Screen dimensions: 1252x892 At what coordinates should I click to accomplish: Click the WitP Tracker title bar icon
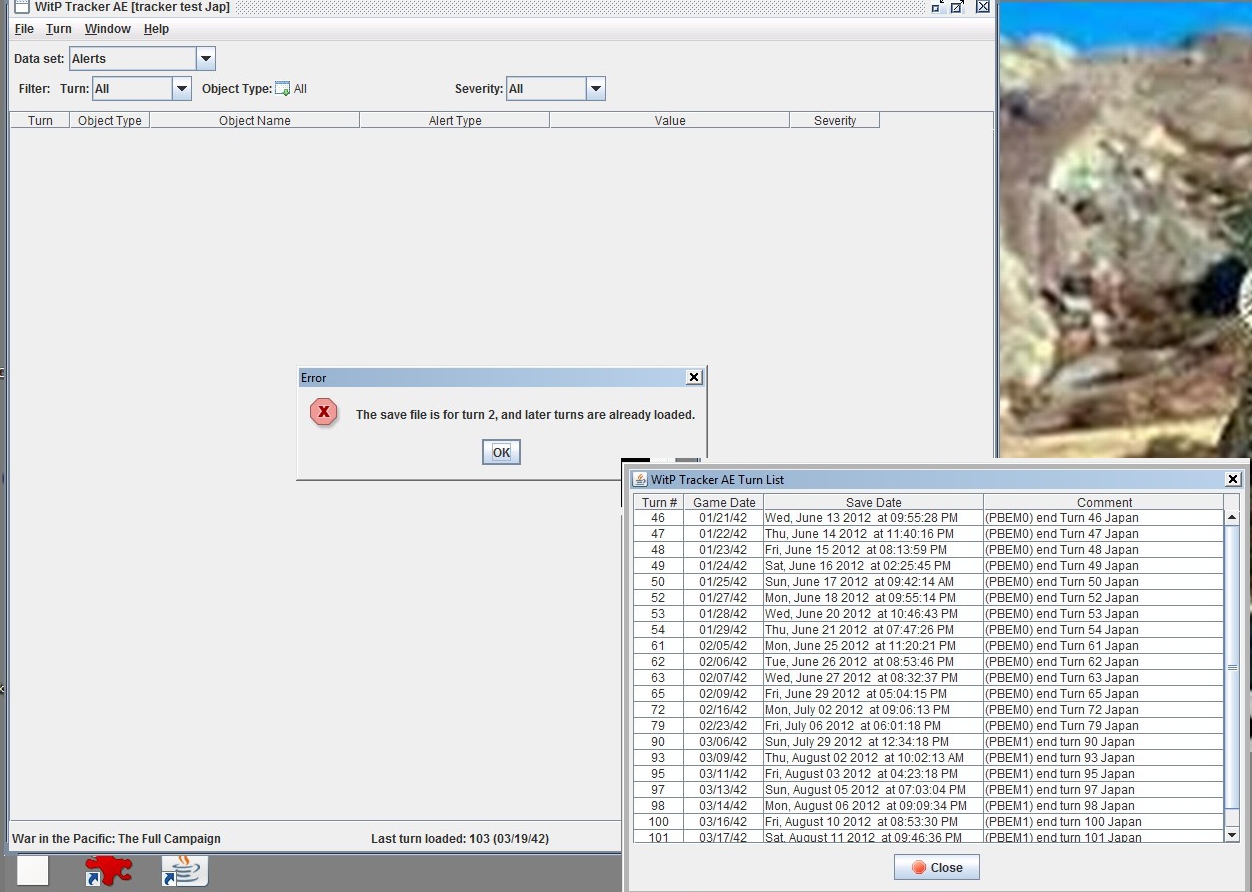(x=21, y=7)
